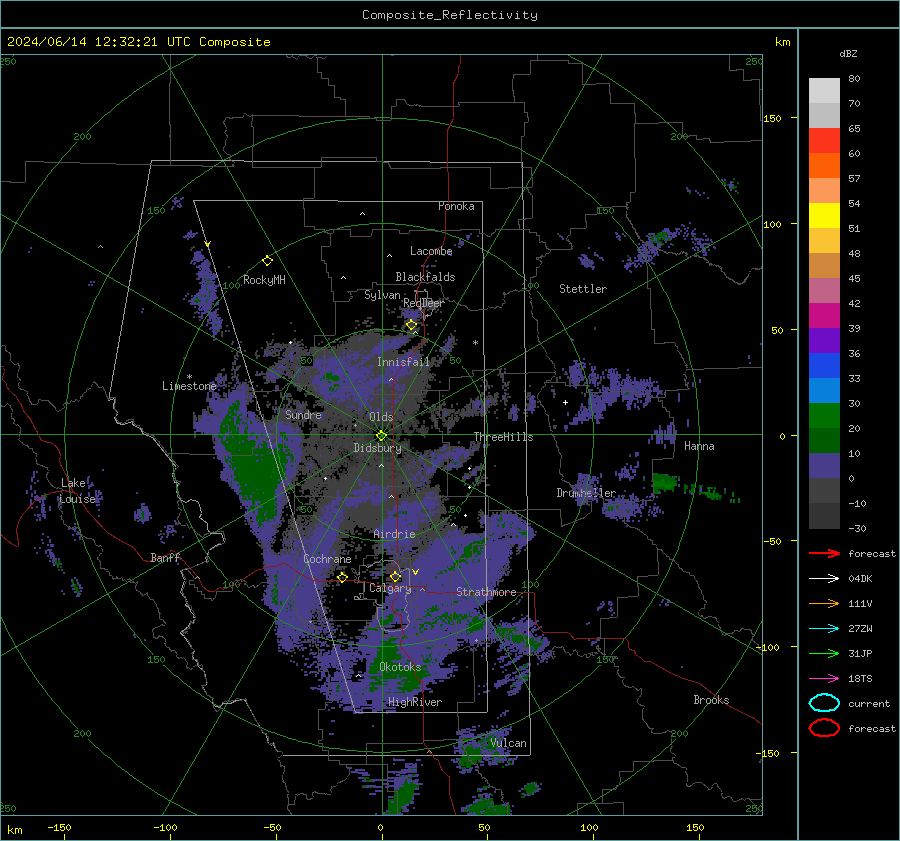Click the -100 tick on the right axis
Viewport: 900px width, 841px height.
coord(767,648)
